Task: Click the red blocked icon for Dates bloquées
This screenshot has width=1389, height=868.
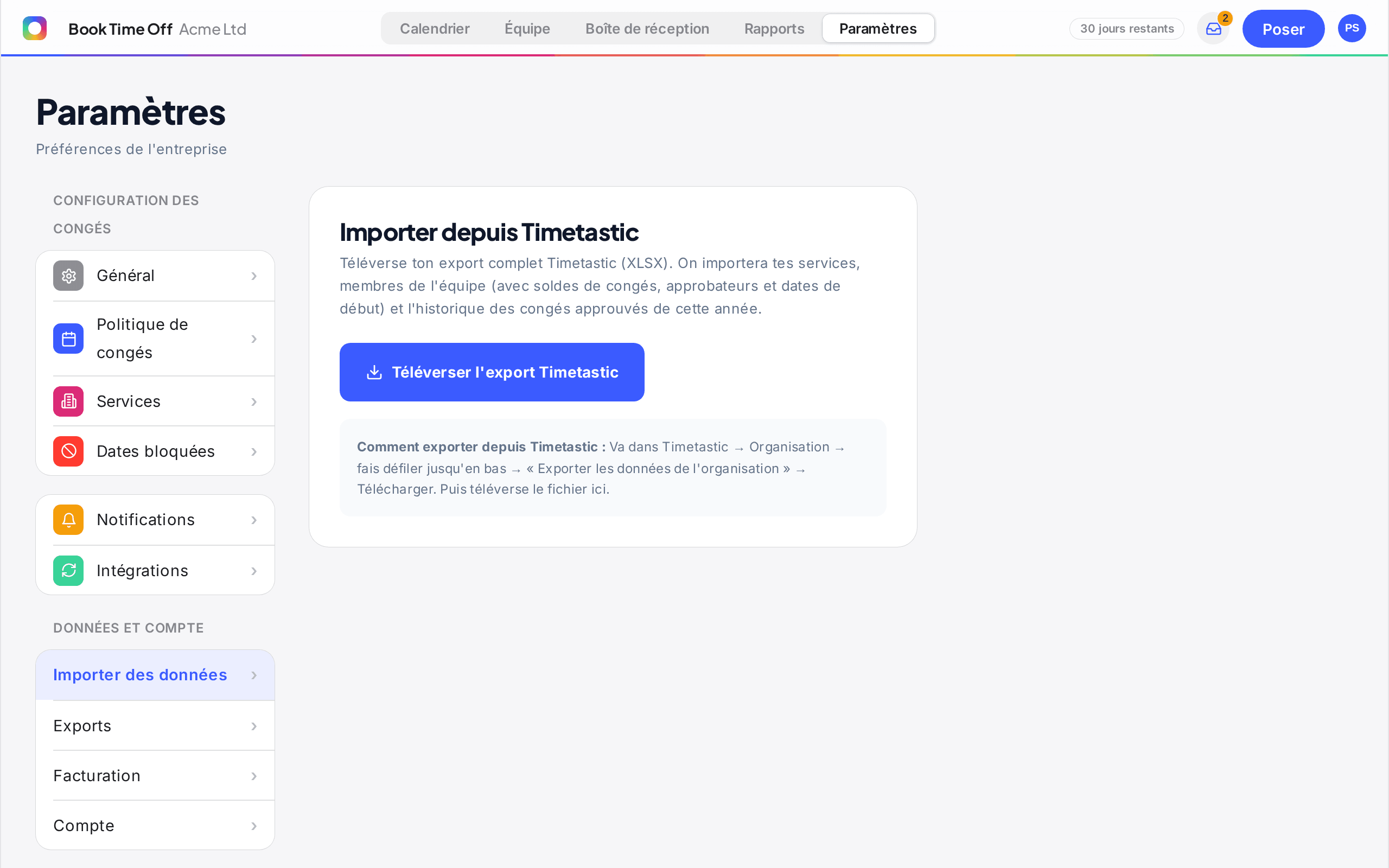Action: click(x=68, y=451)
